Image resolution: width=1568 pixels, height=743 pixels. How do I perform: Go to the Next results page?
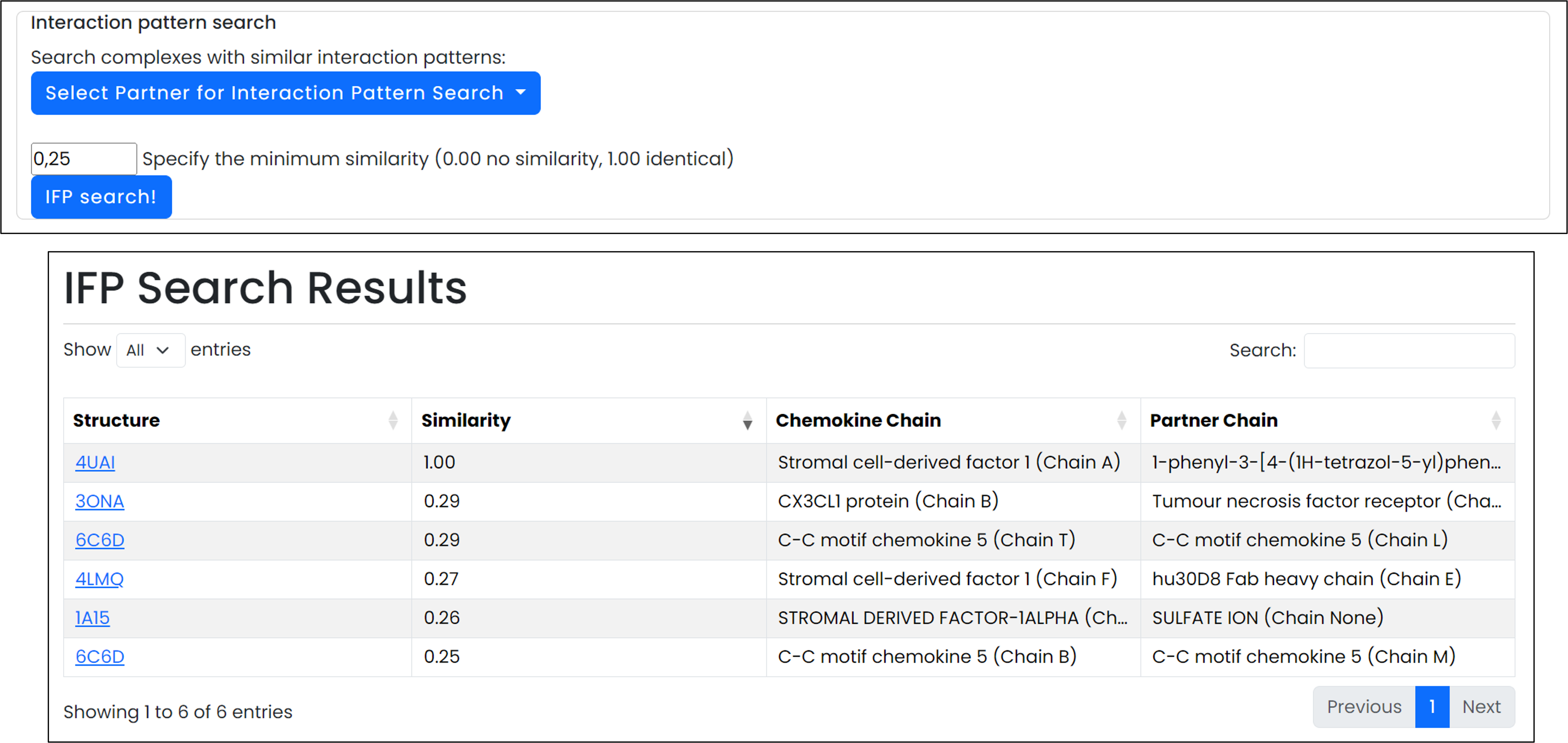coord(1481,706)
